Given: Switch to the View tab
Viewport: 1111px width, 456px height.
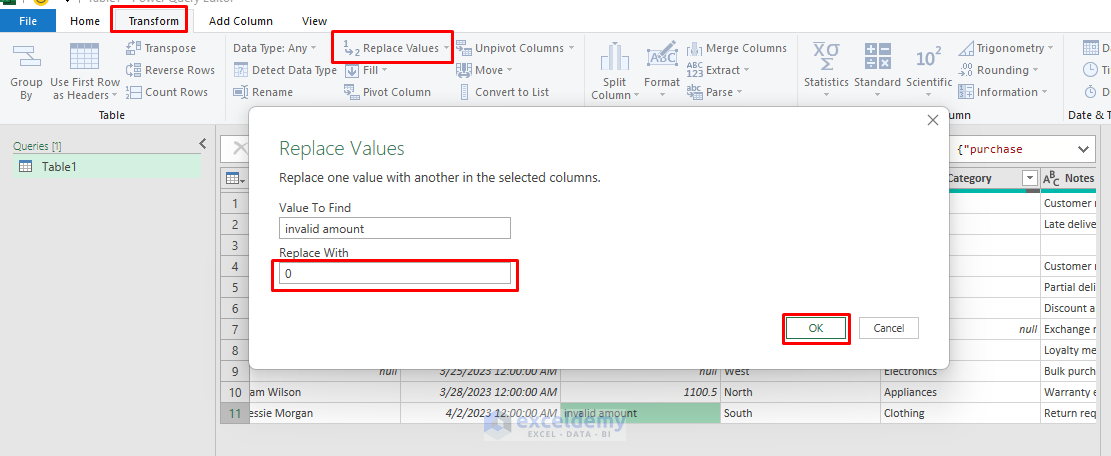Looking at the screenshot, I should pyautogui.click(x=315, y=21).
